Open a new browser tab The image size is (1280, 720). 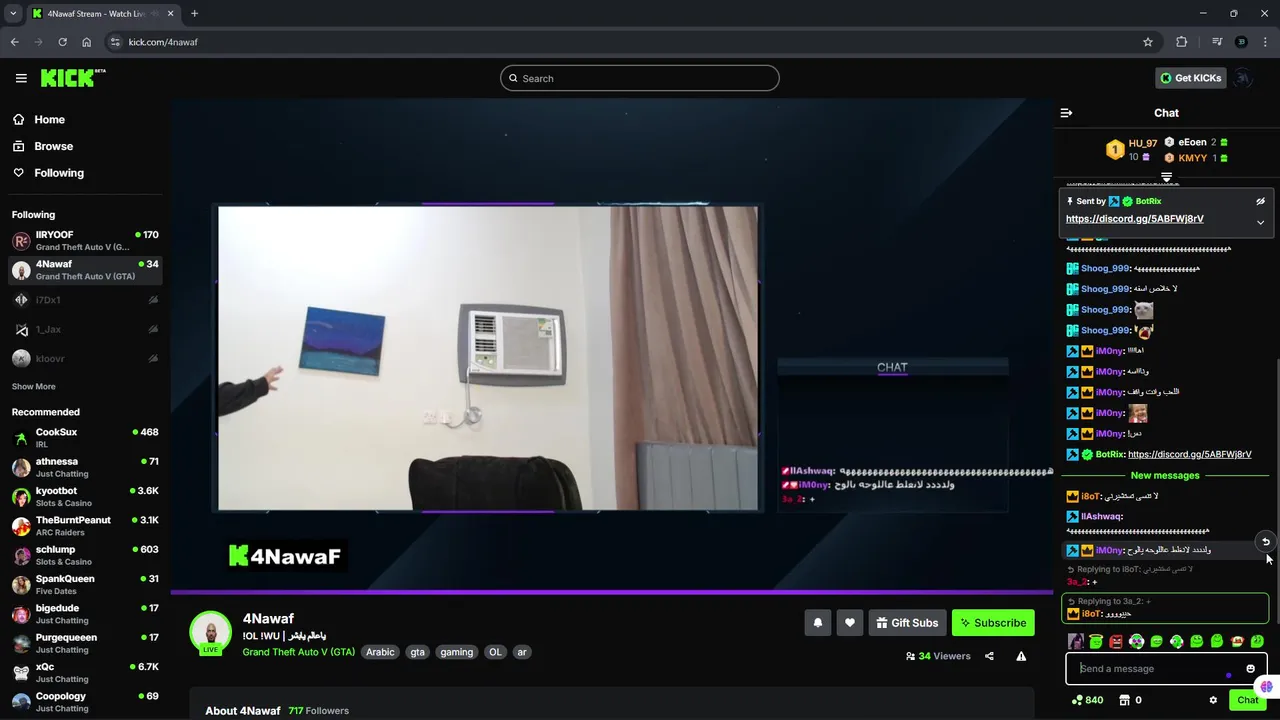pyautogui.click(x=194, y=13)
